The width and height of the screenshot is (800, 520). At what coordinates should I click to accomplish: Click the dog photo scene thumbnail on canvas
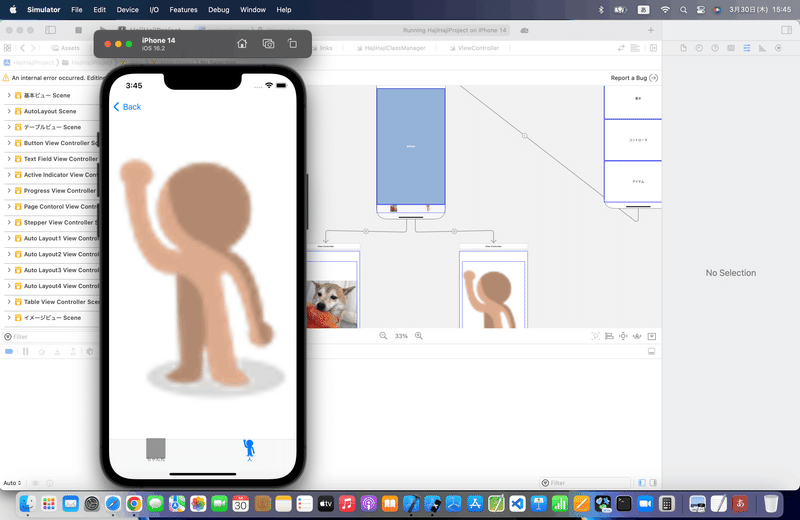click(331, 304)
